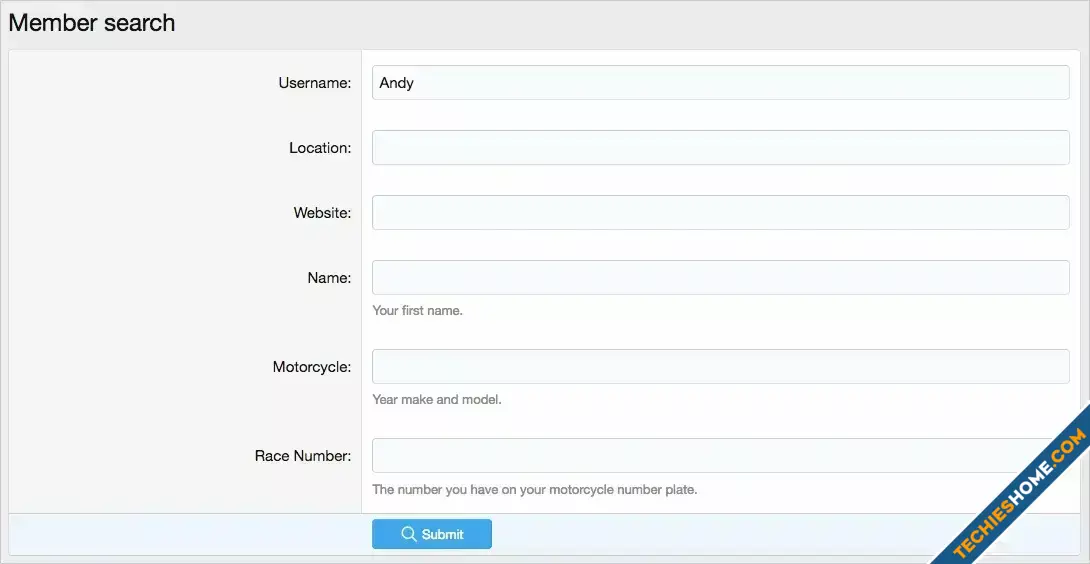Click the 'Member search' heading

click(x=92, y=23)
